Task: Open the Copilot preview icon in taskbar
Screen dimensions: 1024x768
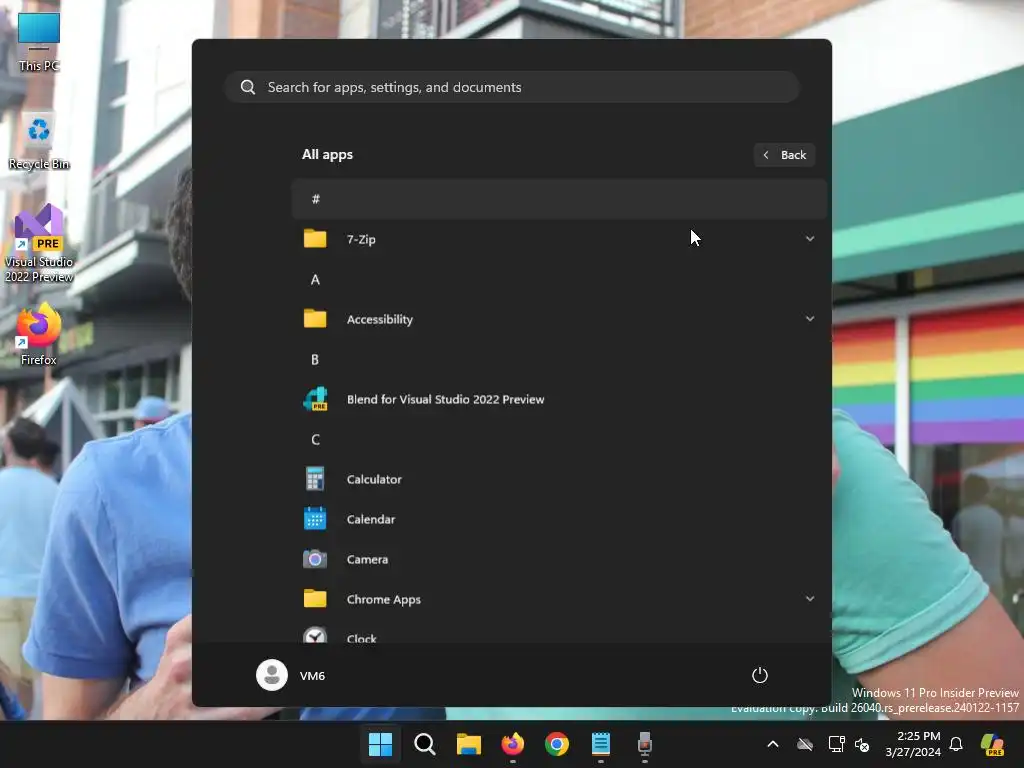Action: pyautogui.click(x=992, y=744)
